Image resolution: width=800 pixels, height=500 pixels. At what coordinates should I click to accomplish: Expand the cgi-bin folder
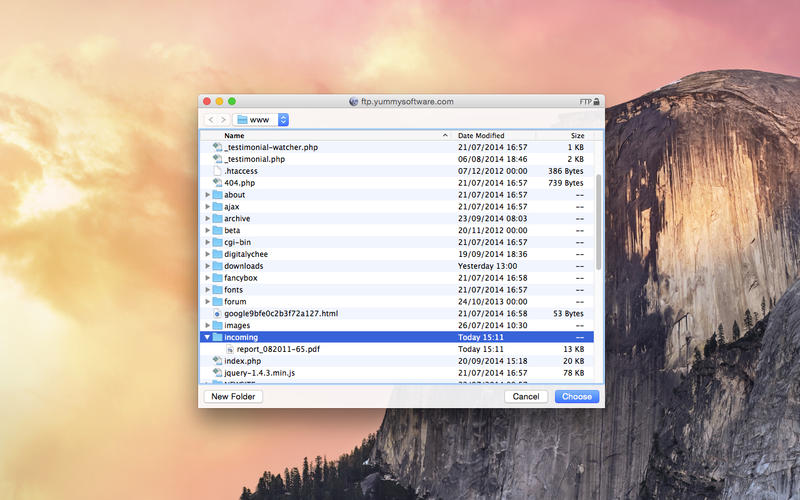[x=207, y=242]
